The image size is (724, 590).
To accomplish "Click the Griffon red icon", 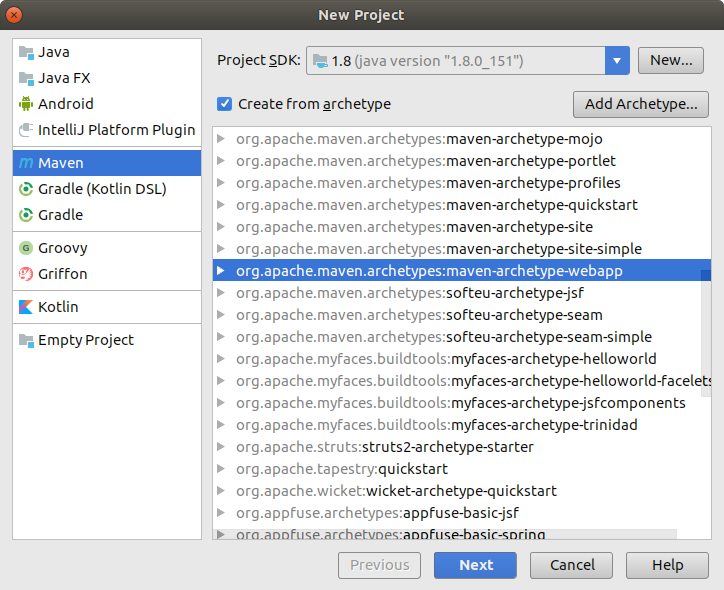I will 26,274.
